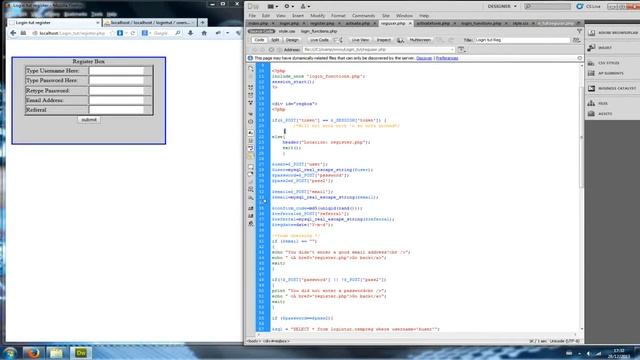Toggle Inspect mode

point(383,40)
